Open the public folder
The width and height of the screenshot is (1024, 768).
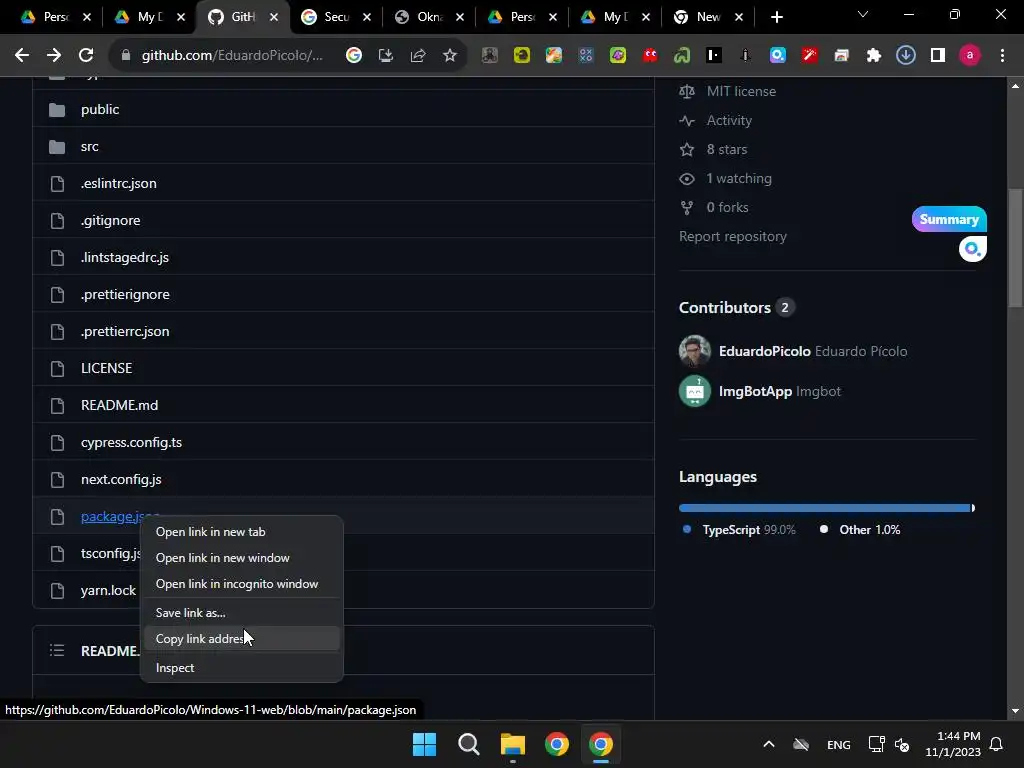point(100,110)
